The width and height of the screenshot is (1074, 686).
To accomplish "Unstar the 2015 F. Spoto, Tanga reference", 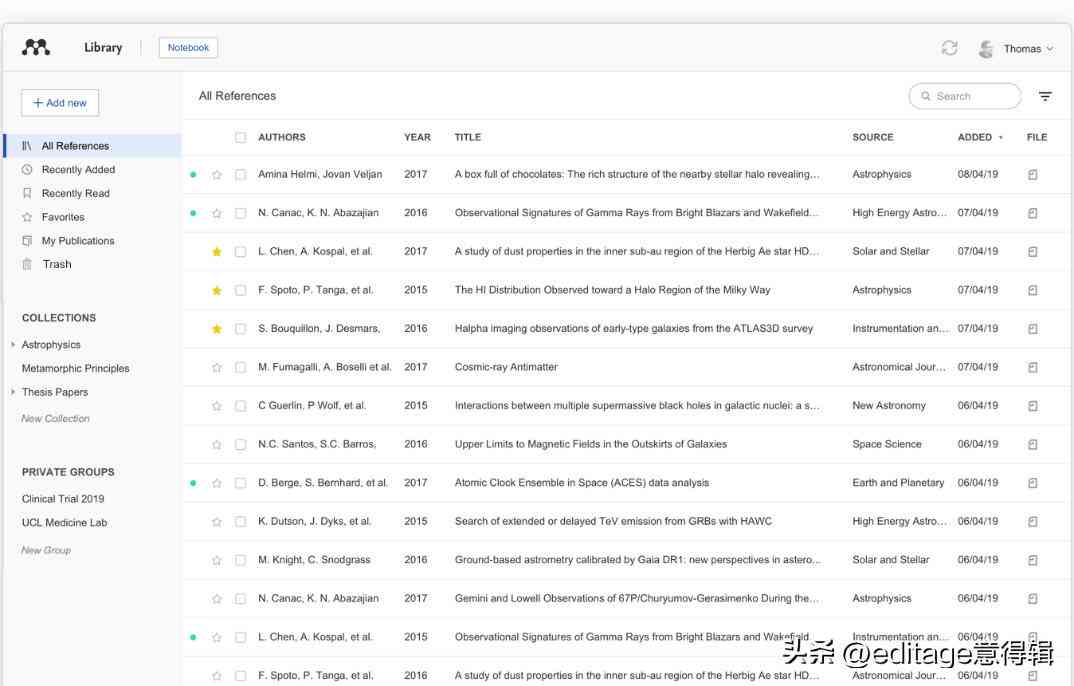I will coord(217,290).
